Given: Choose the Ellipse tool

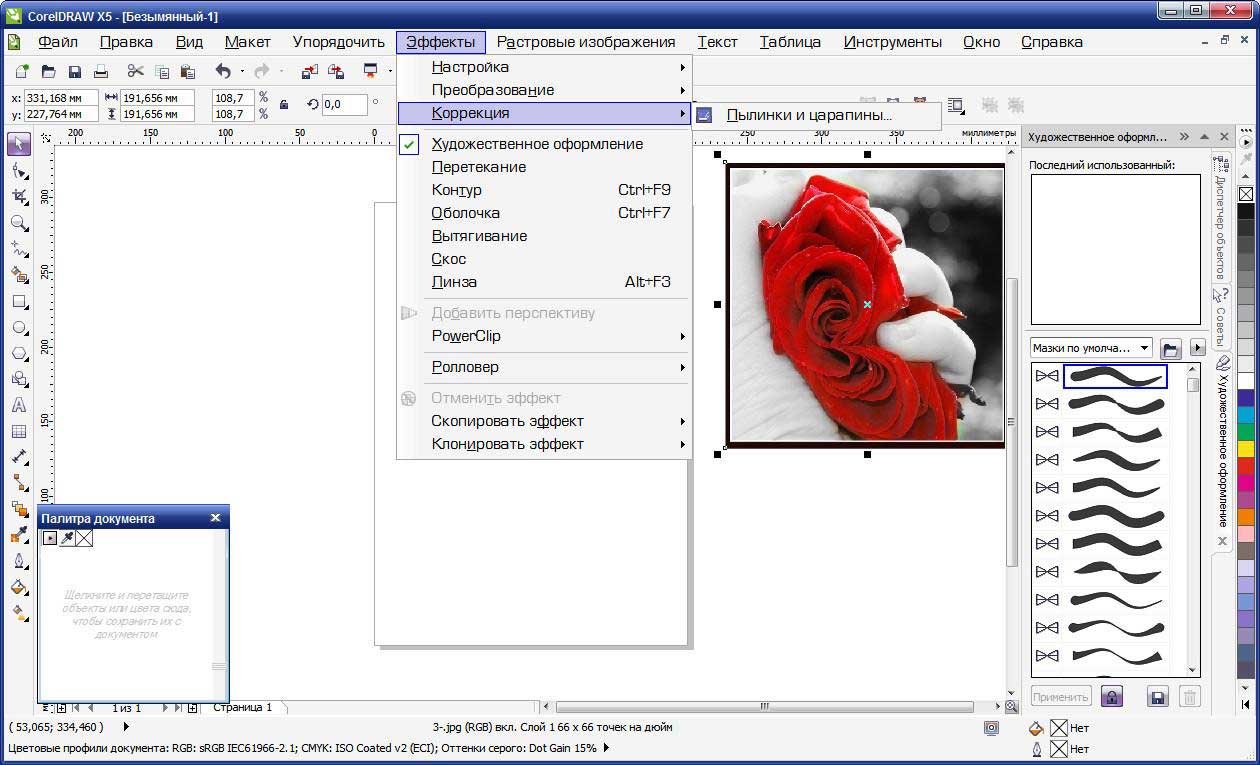Looking at the screenshot, I should (x=19, y=328).
